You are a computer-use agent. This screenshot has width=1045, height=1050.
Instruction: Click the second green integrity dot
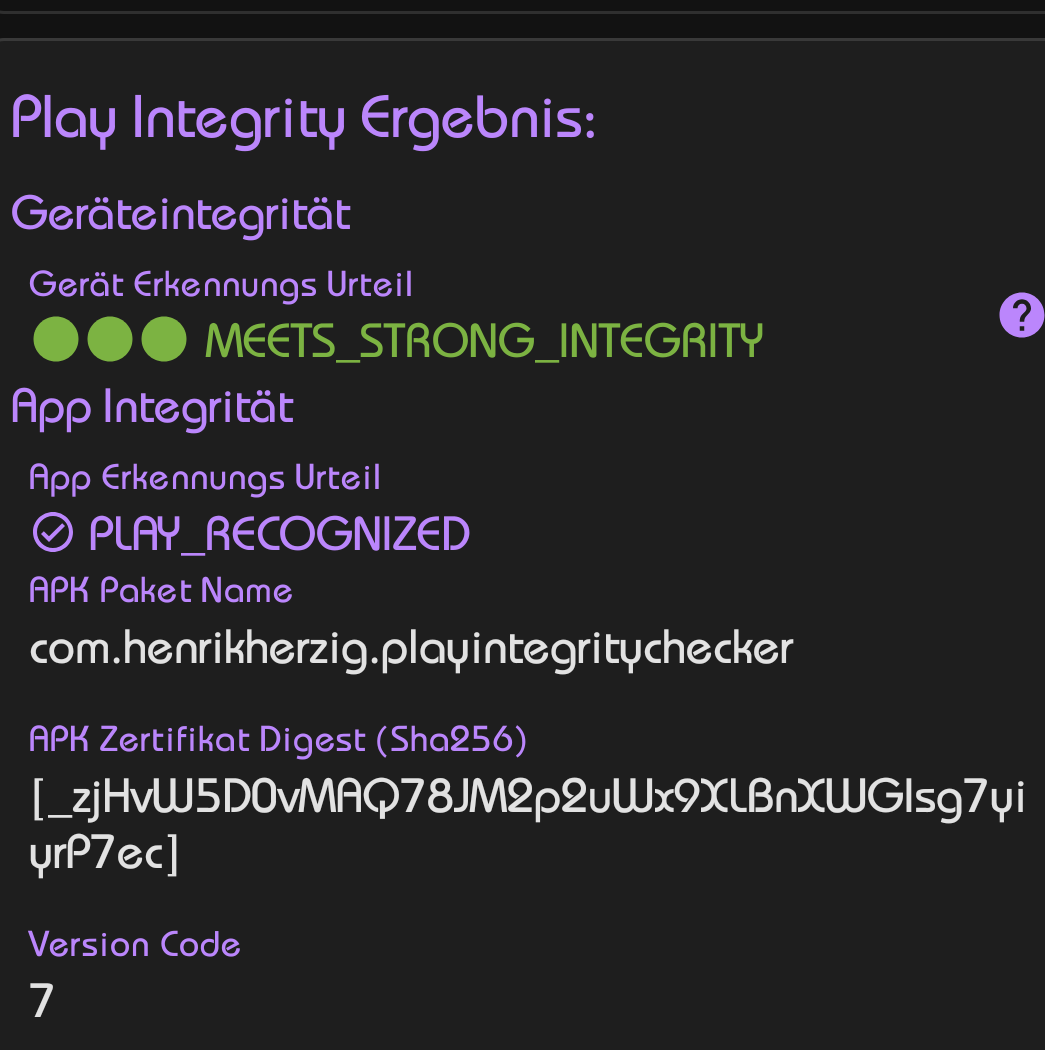pyautogui.click(x=110, y=339)
